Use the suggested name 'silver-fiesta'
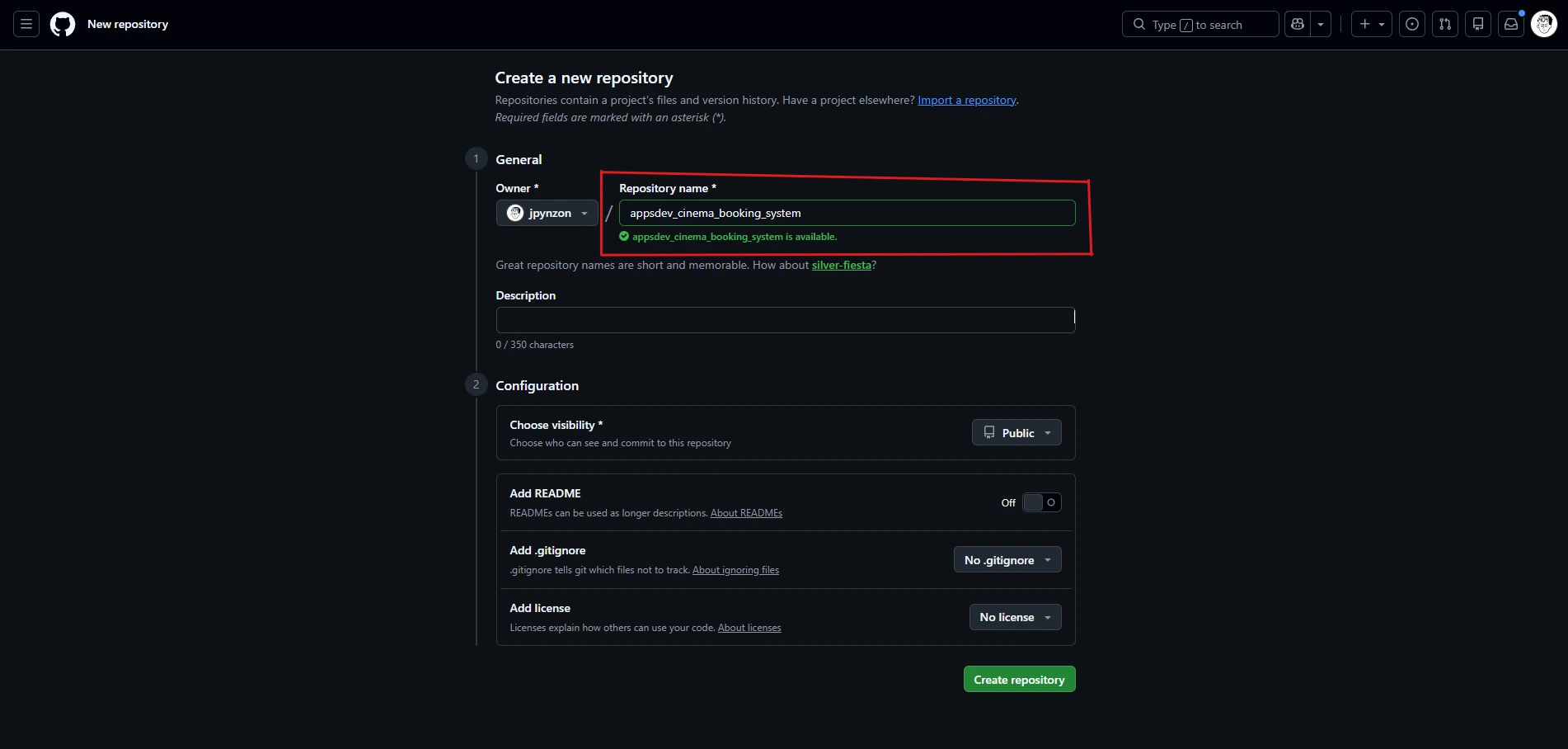 pos(842,265)
